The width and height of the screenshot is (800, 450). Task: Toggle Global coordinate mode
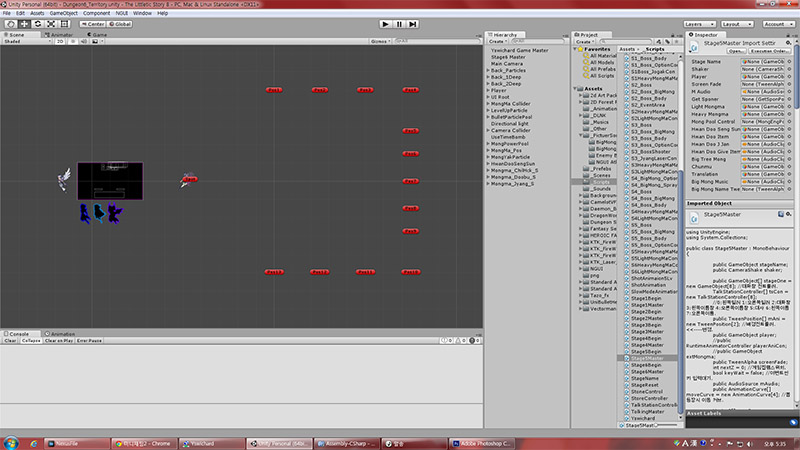(120, 24)
